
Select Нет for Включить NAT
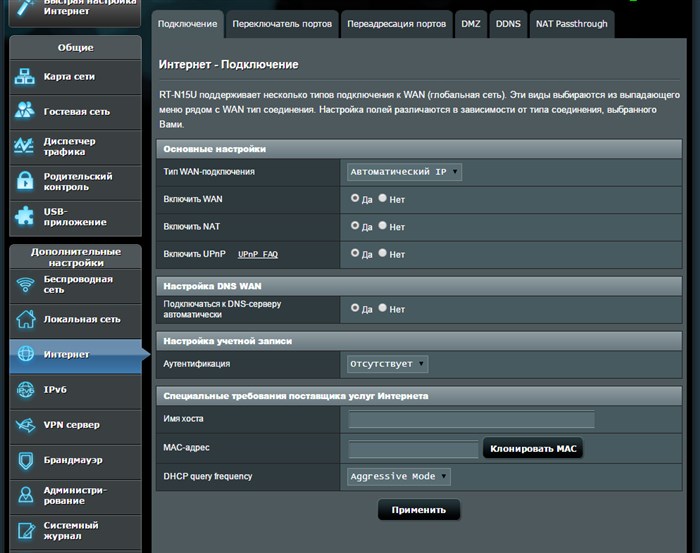383,225
